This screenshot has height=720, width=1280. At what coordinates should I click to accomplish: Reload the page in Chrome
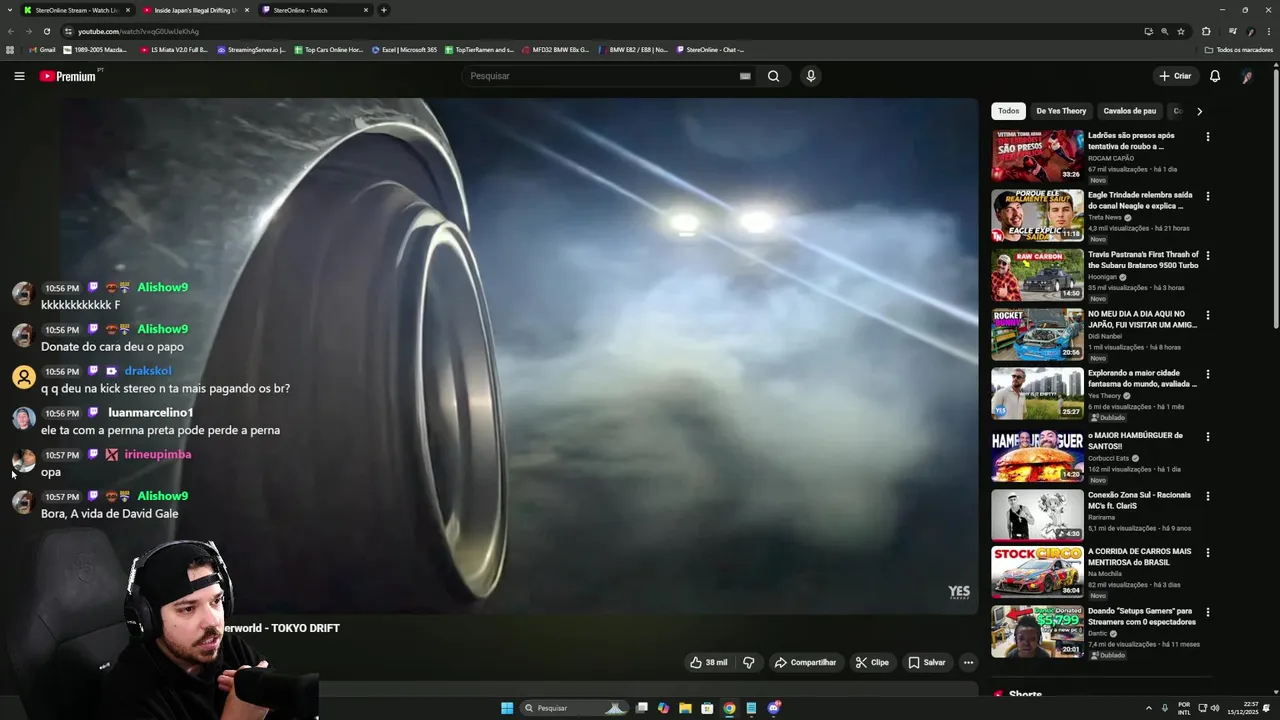tap(46, 31)
